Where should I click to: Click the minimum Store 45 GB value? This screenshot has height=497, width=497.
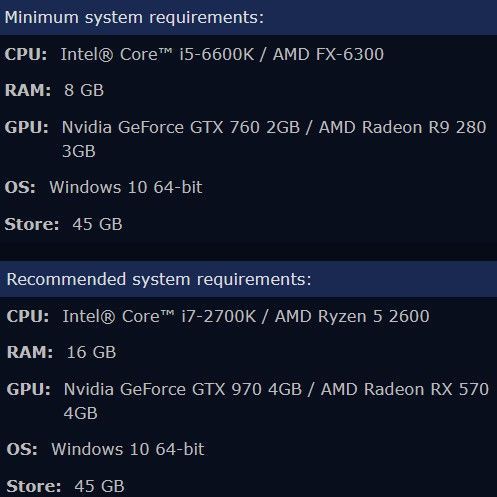97,224
